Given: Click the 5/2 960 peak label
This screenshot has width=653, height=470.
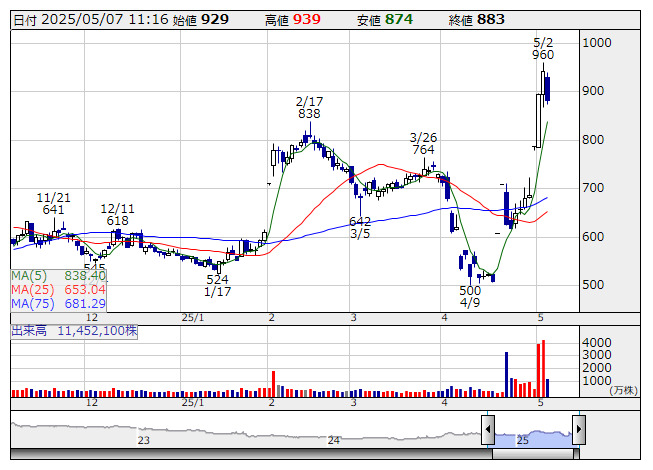Looking at the screenshot, I should 543,49.
